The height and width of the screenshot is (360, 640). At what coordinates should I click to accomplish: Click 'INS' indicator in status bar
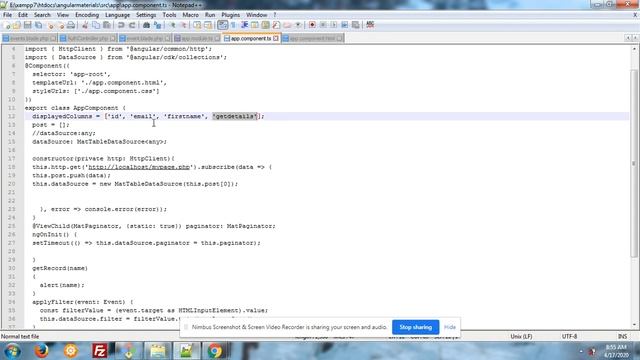click(622, 336)
